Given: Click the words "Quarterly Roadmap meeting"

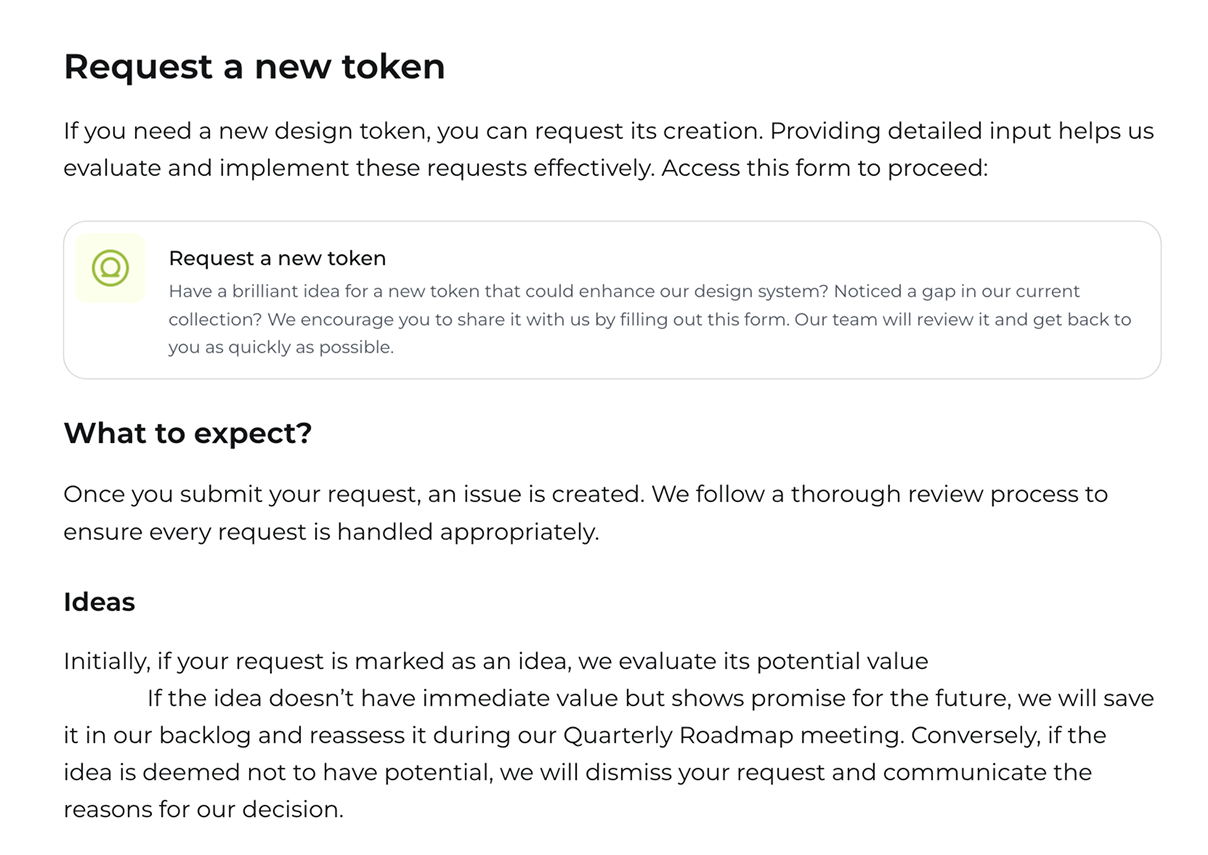Looking at the screenshot, I should (728, 735).
